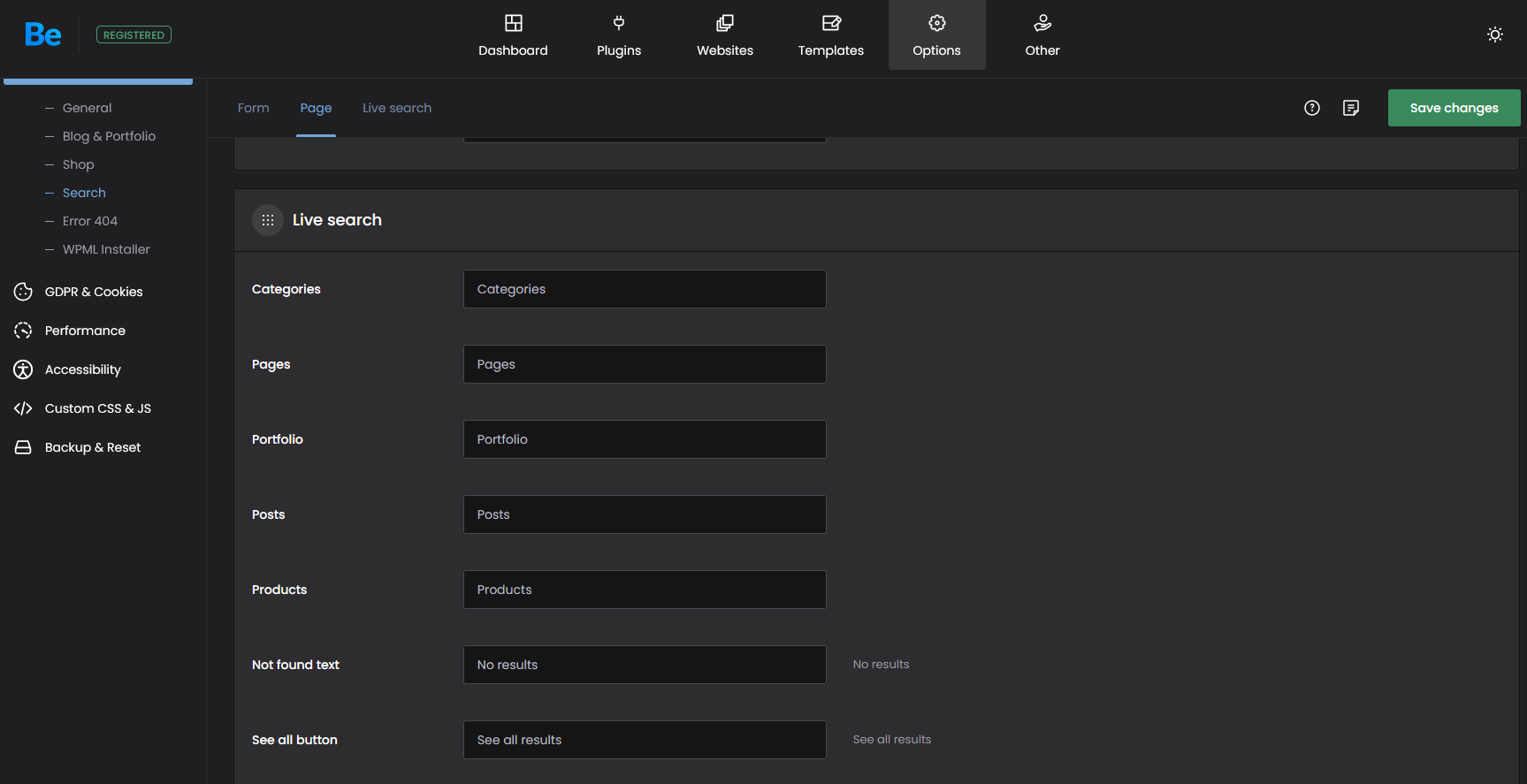Click the REGISTERED badge
The width and height of the screenshot is (1527, 784).
click(x=134, y=35)
